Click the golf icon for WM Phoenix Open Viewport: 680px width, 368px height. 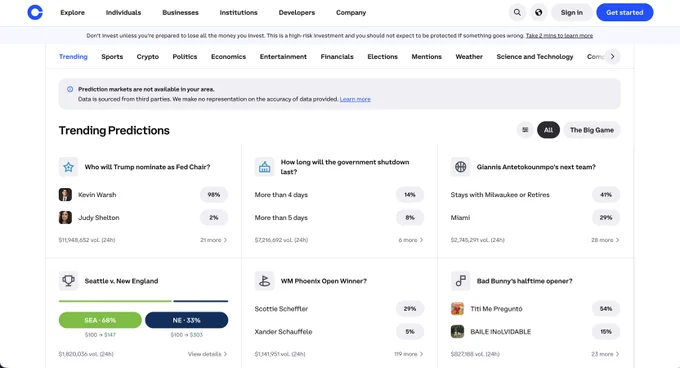(265, 281)
